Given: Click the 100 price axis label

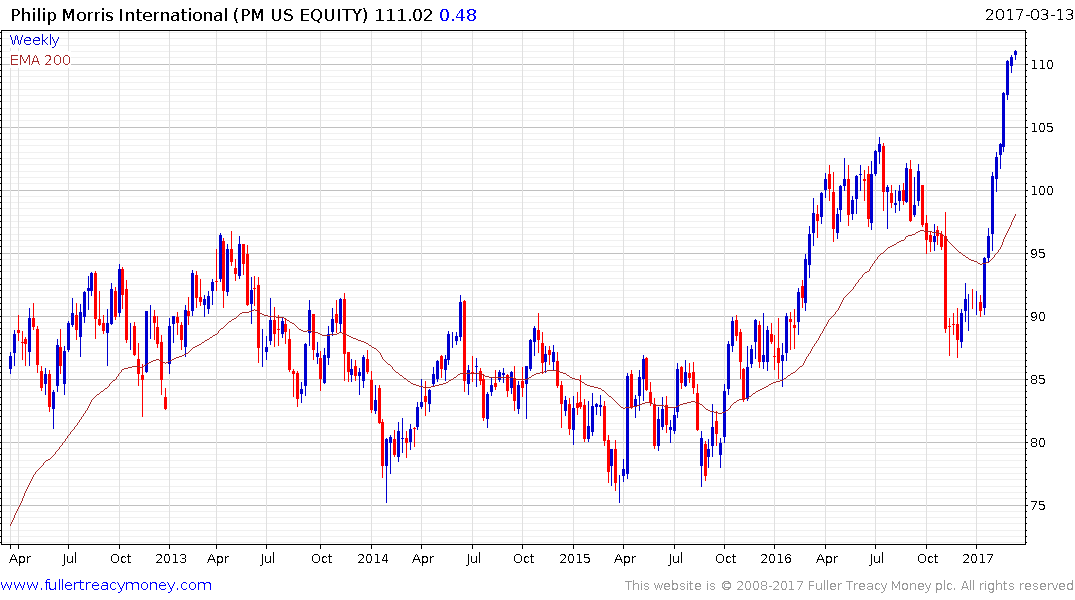Looking at the screenshot, I should (1042, 191).
